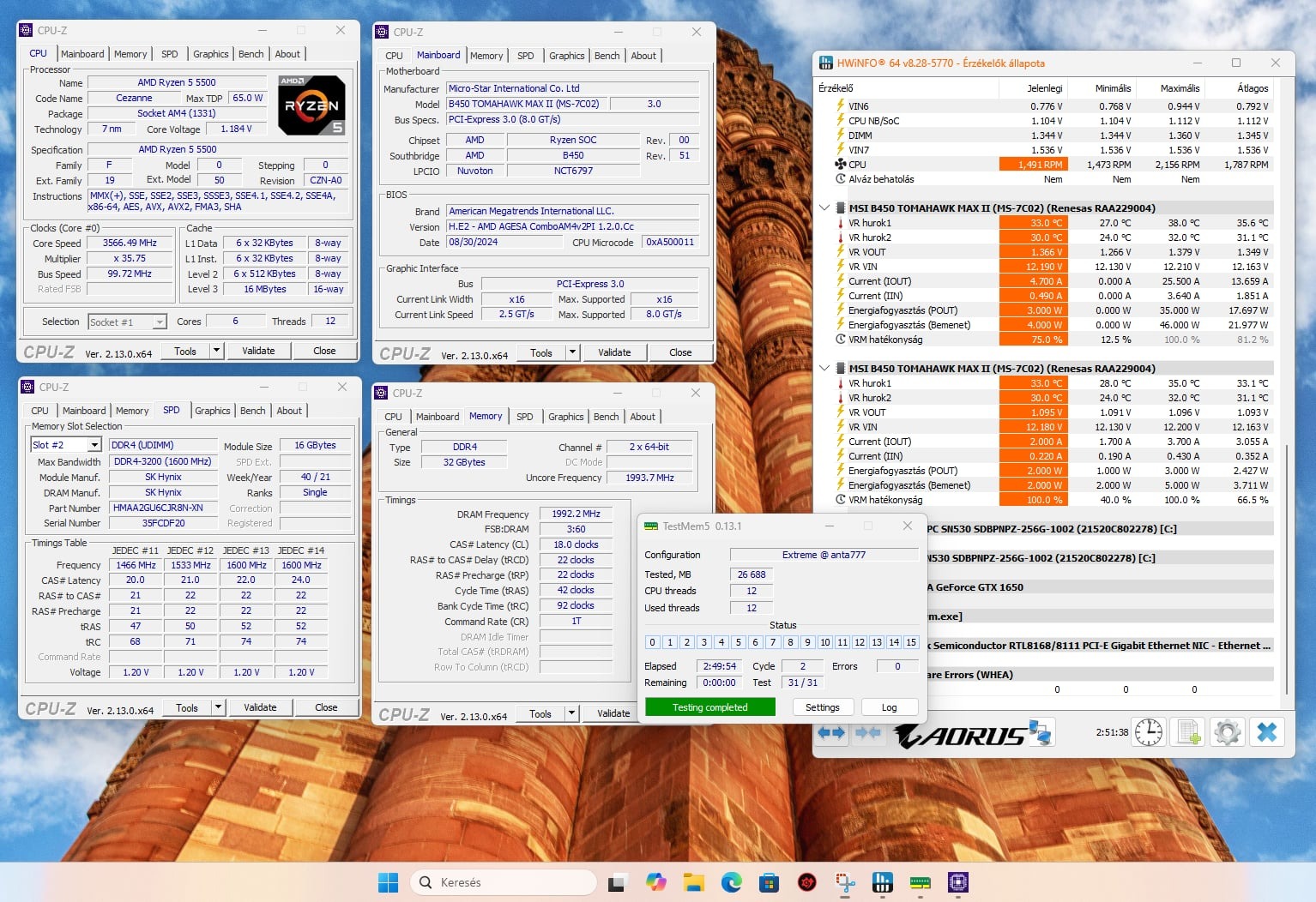The width and height of the screenshot is (1316, 902).
Task: Switch to Mainboard tab in CPU-Z processor window
Action: [x=82, y=54]
